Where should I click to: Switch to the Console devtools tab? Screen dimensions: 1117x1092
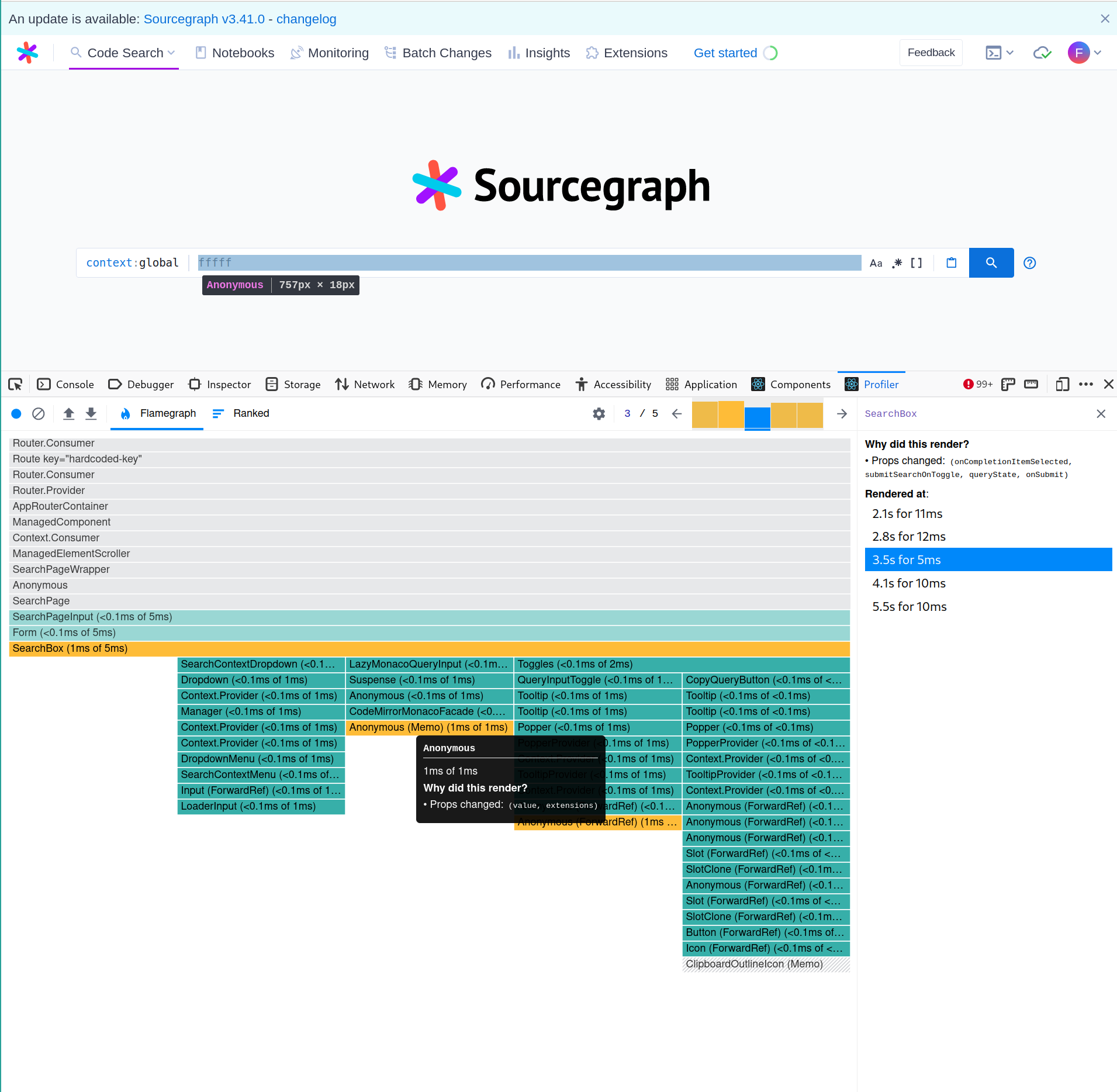[x=65, y=384]
